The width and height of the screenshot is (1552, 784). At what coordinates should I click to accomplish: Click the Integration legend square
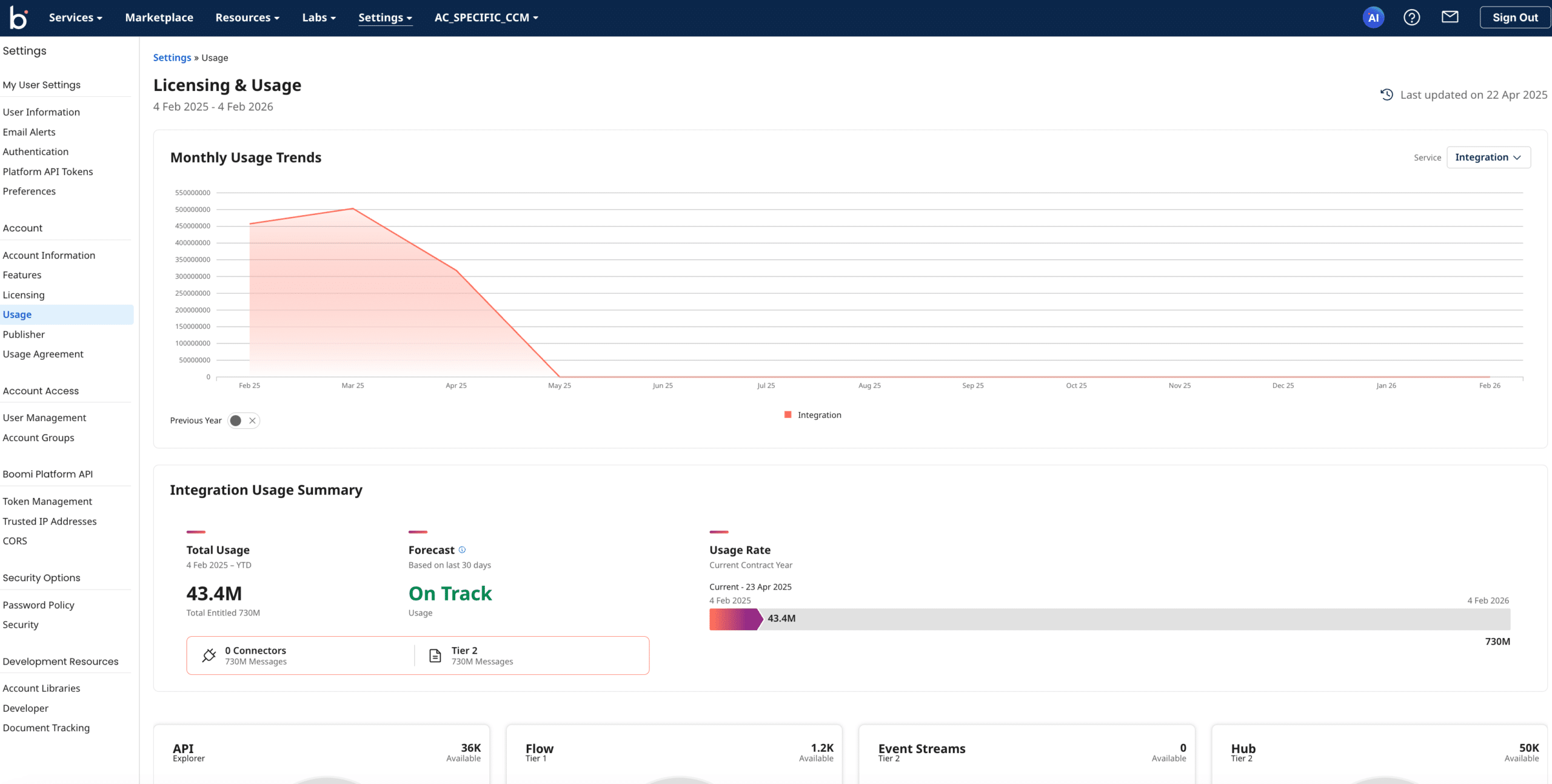pos(788,415)
